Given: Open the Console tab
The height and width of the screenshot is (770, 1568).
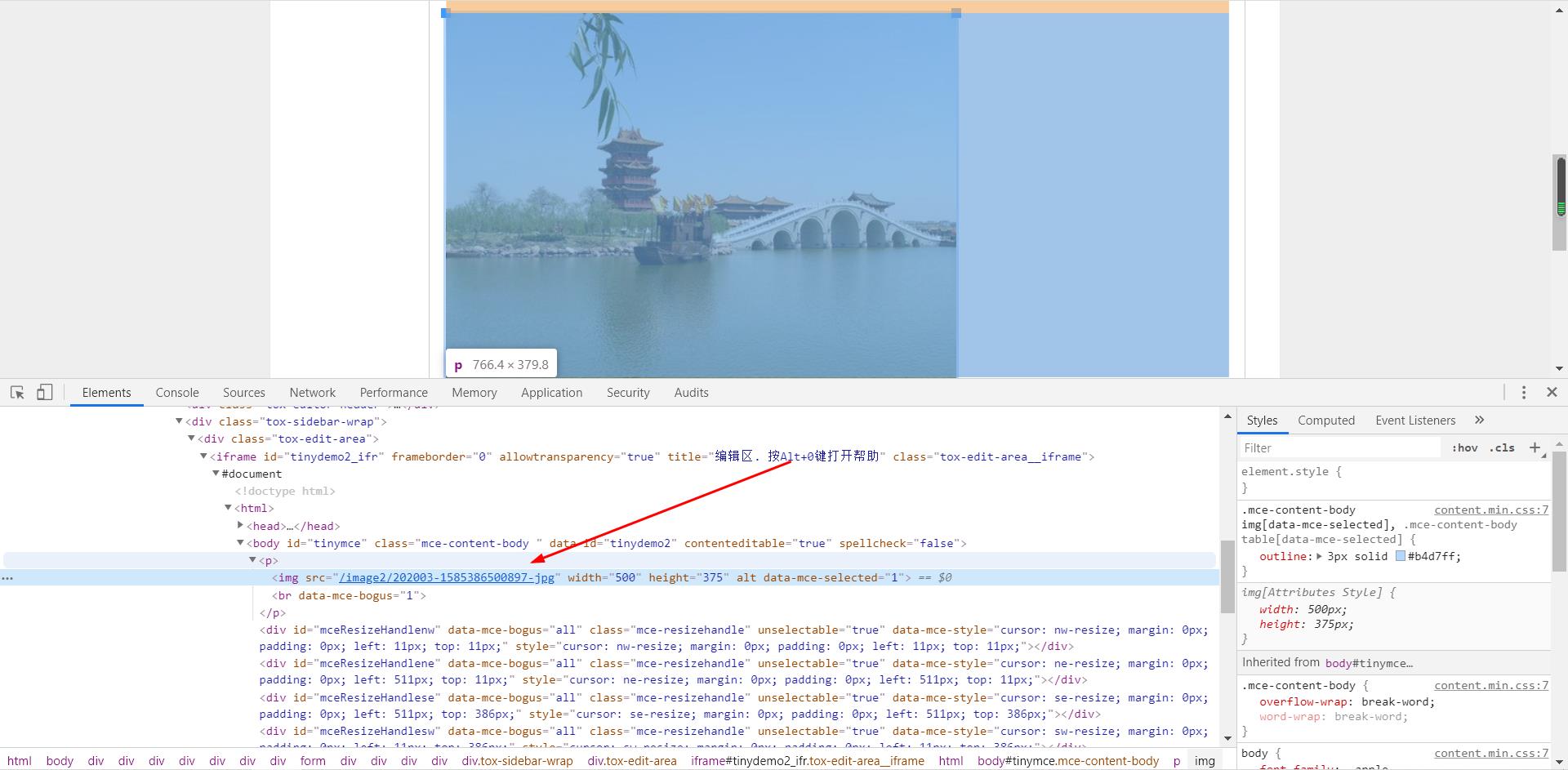Looking at the screenshot, I should (177, 393).
